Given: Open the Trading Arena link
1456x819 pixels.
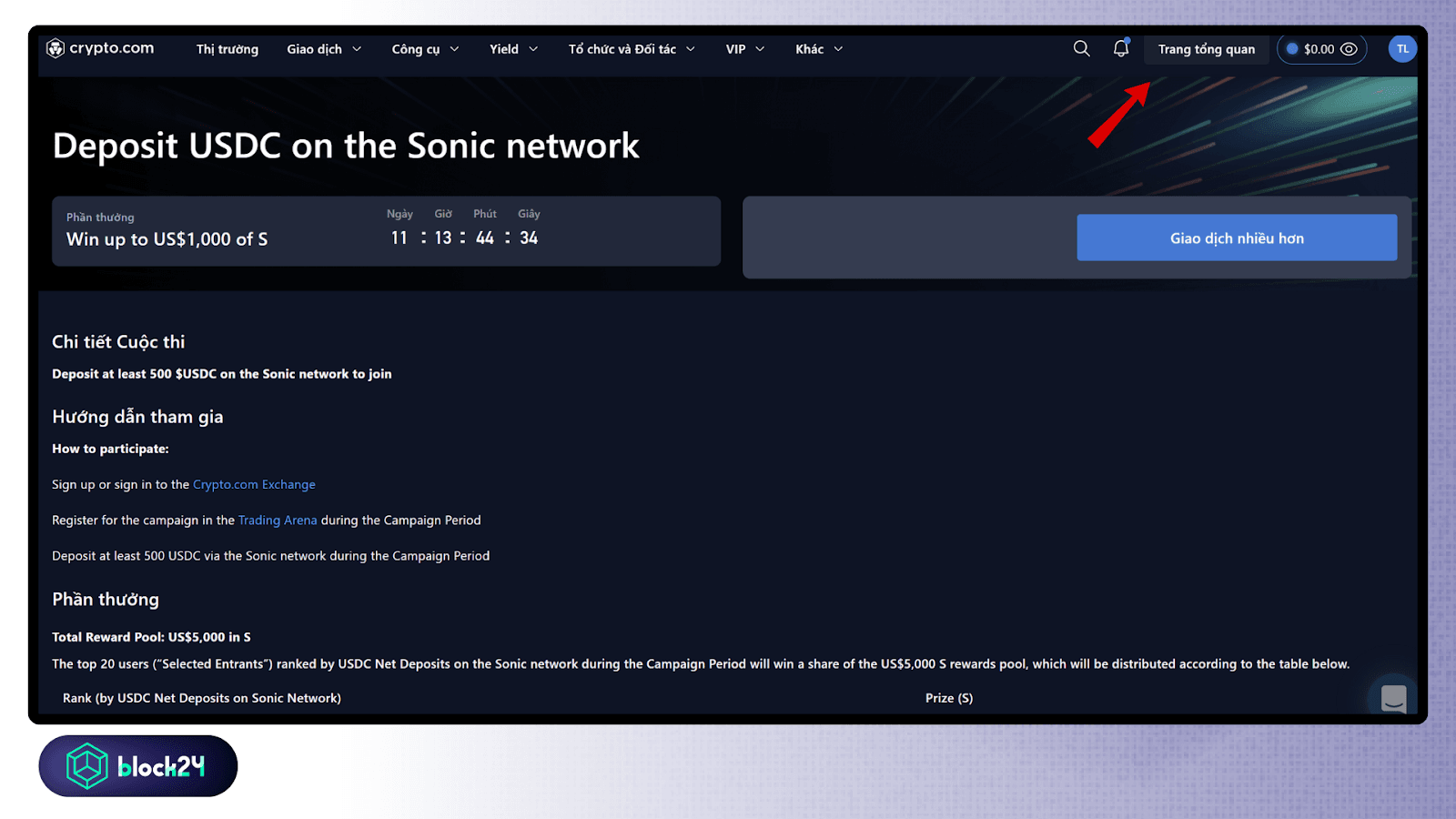Looking at the screenshot, I should click(278, 520).
